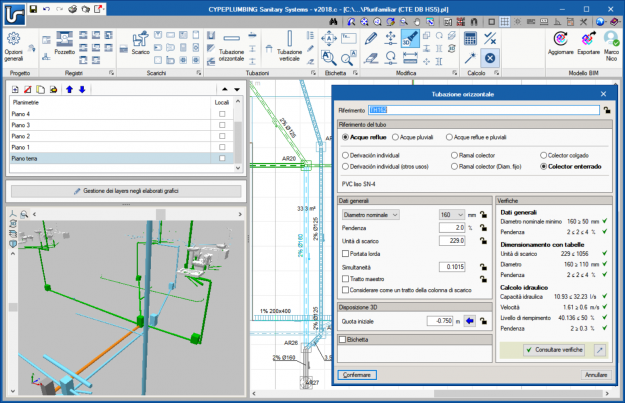
Task: Open the Diametro nominale dropdown
Action: 370,213
